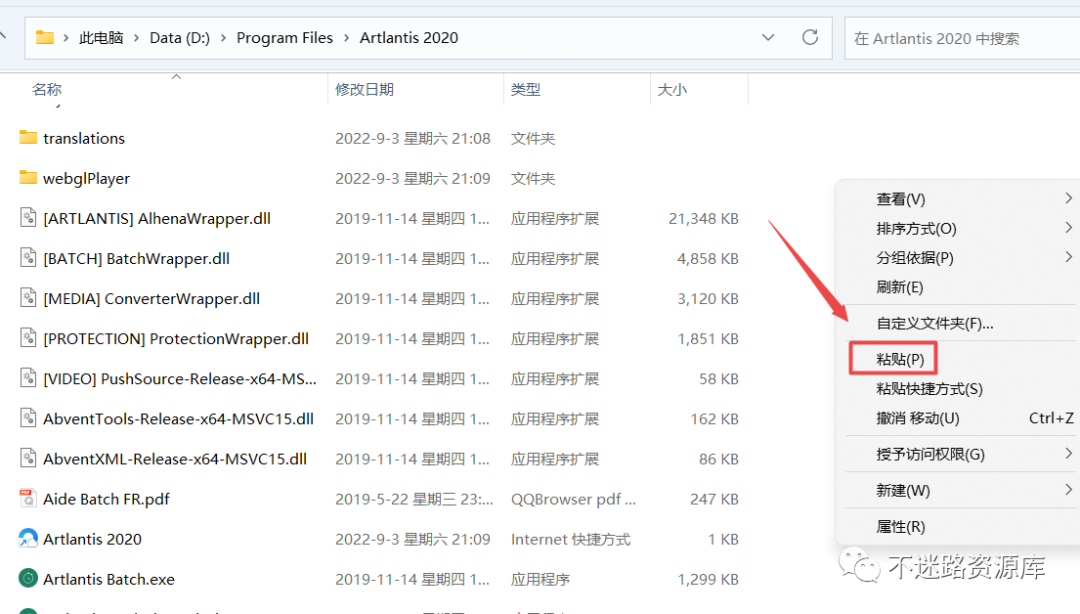
Task: Click the Aide Batch FR.pdf icon
Action: point(28,498)
